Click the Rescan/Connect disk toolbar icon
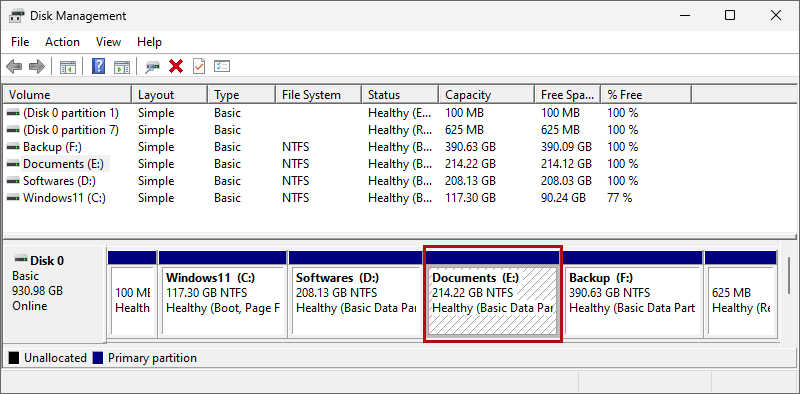Viewport: 800px width, 394px height. 152,66
